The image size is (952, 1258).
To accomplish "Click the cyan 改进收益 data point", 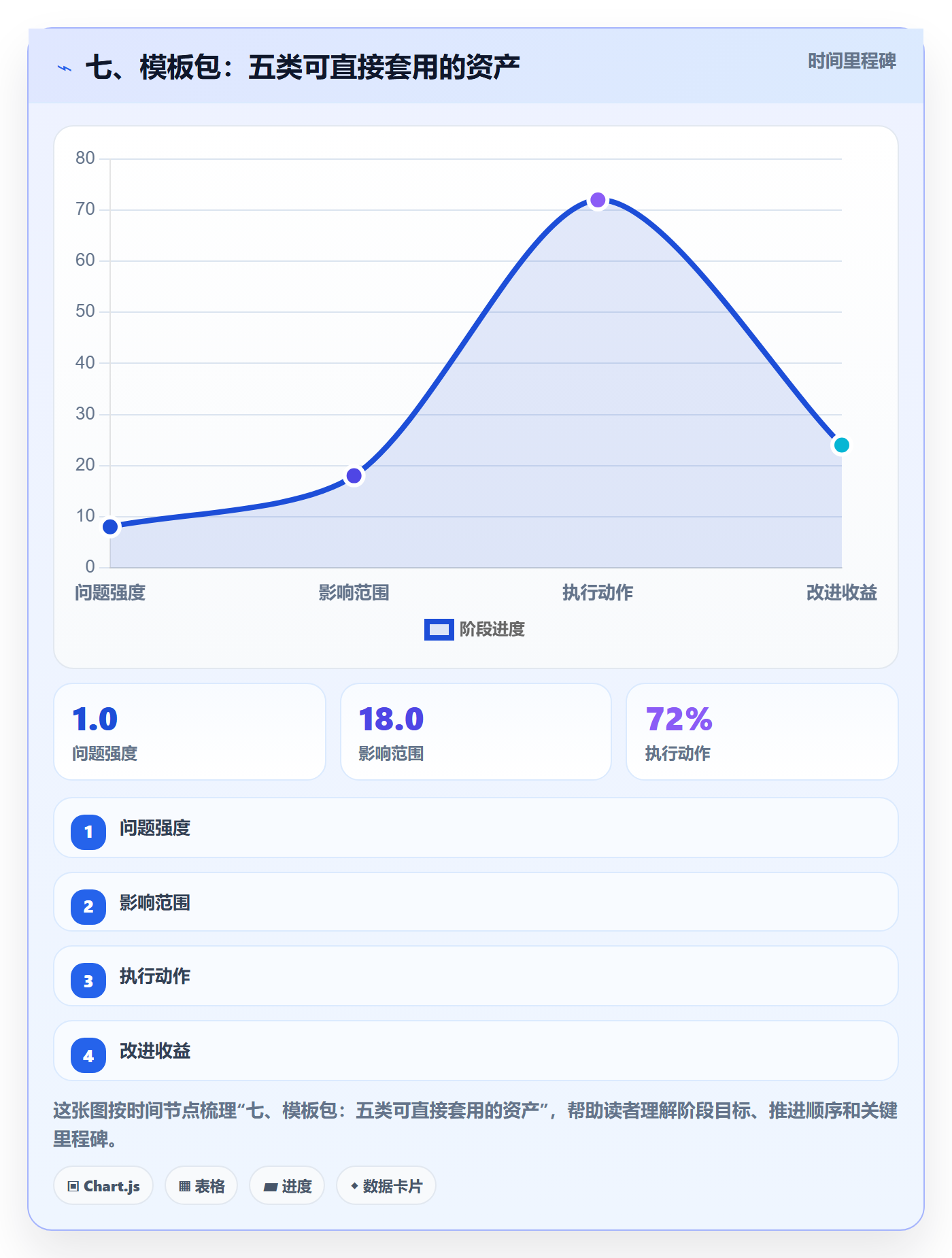I will (x=841, y=445).
